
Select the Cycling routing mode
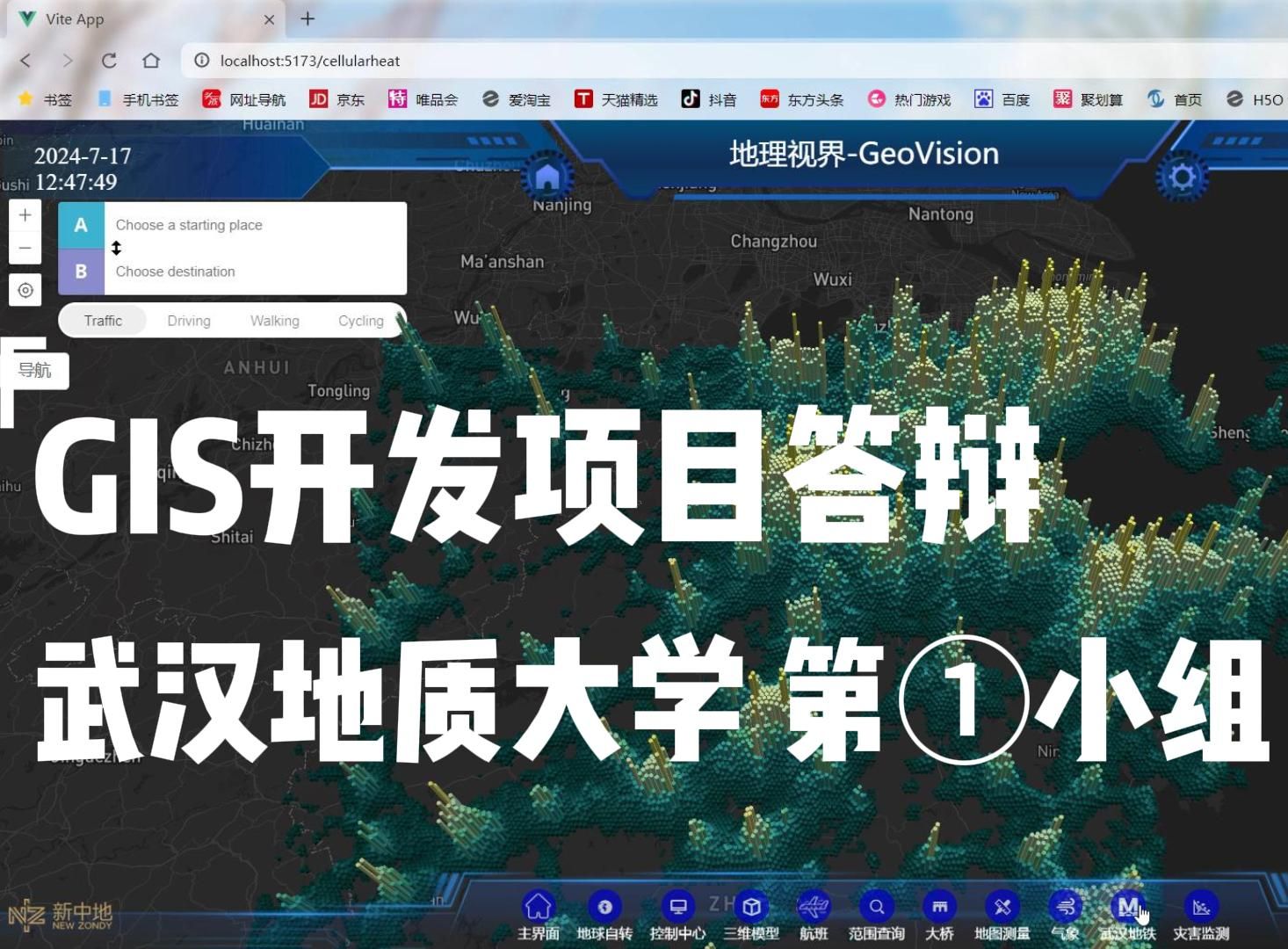click(x=361, y=321)
